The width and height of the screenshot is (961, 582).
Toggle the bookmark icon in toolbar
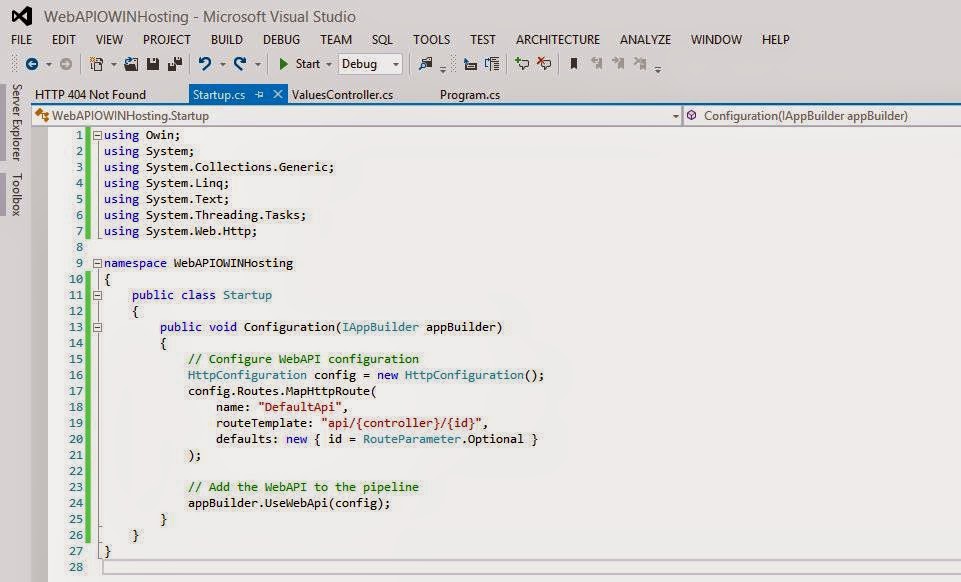[574, 64]
